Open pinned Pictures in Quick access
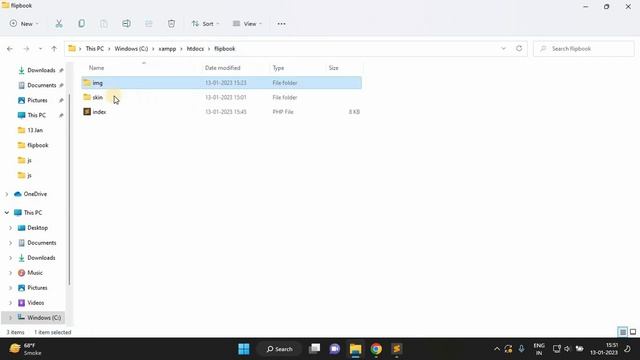This screenshot has width=640, height=360. [37, 100]
